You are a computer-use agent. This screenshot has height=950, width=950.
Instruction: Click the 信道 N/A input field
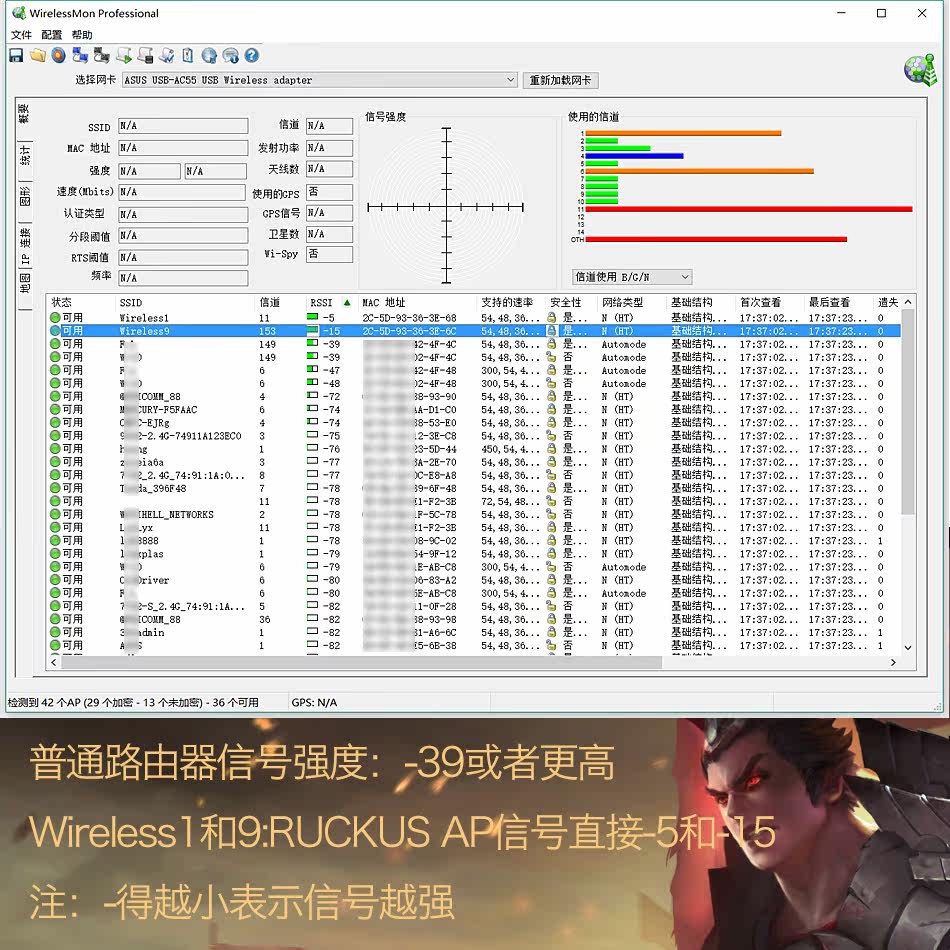click(329, 126)
